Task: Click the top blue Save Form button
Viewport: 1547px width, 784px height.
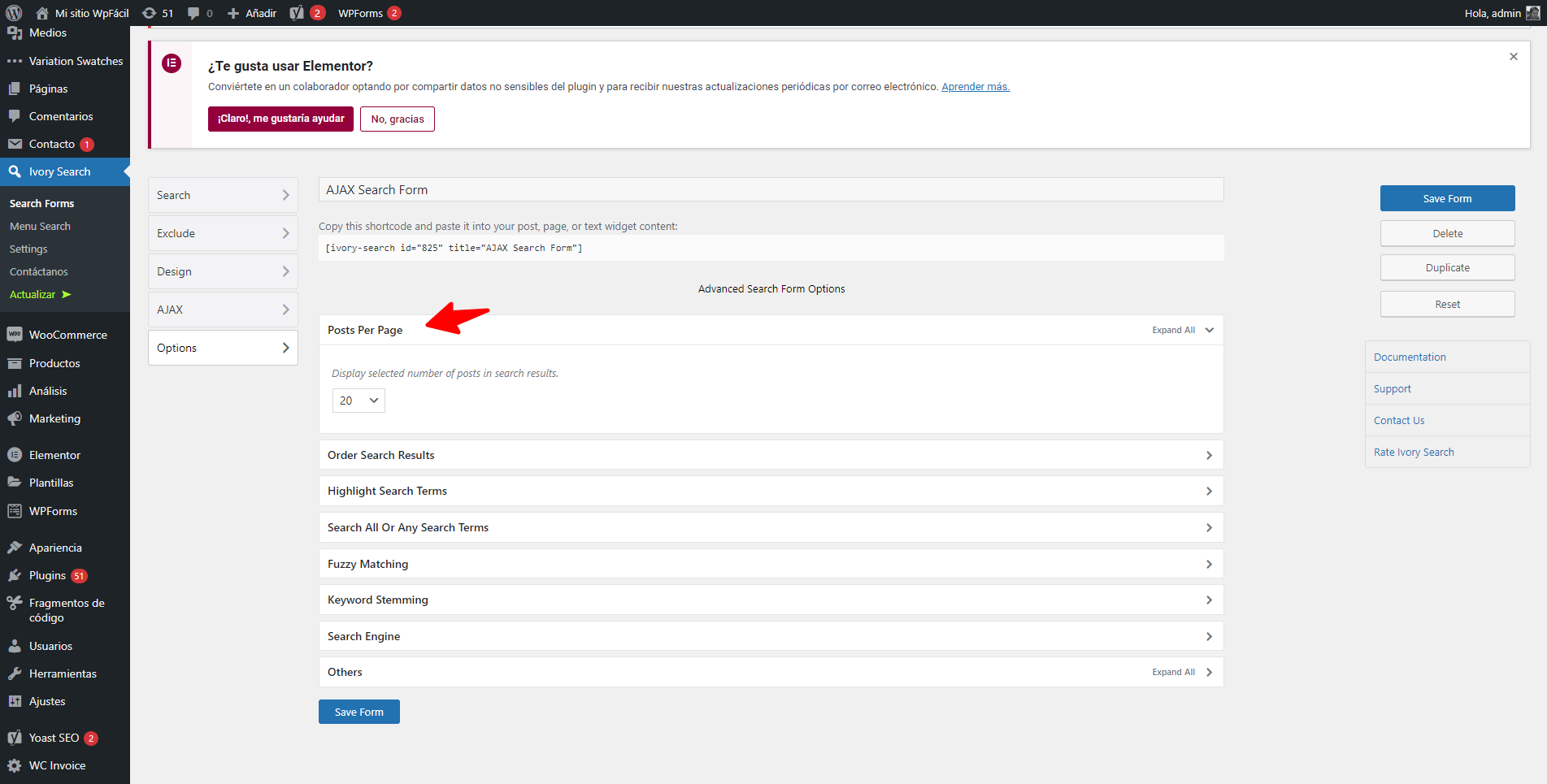Action: (x=1447, y=198)
